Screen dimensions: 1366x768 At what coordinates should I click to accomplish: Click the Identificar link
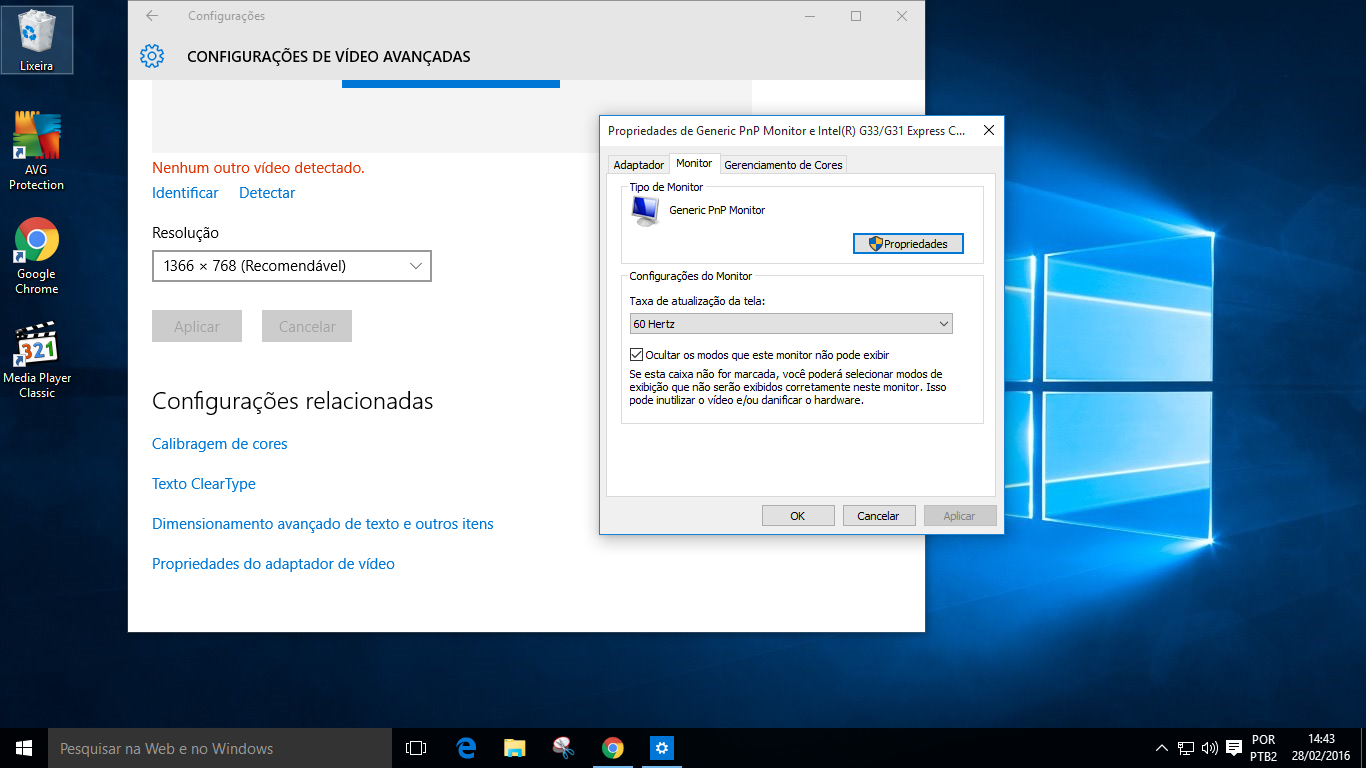point(185,193)
